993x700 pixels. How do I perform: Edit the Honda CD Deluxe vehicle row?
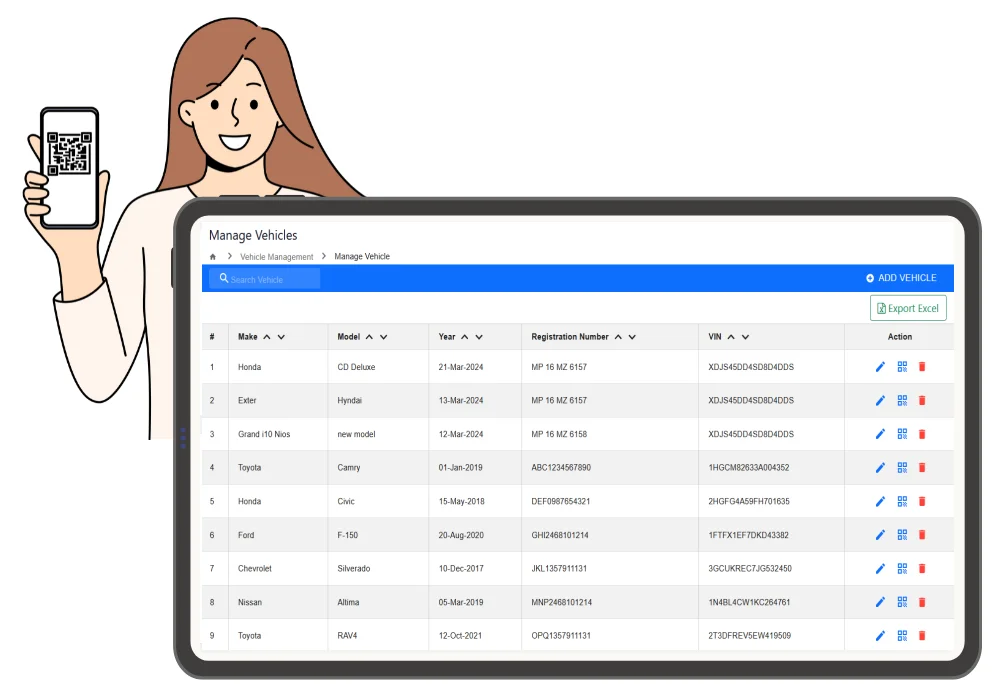coord(880,367)
